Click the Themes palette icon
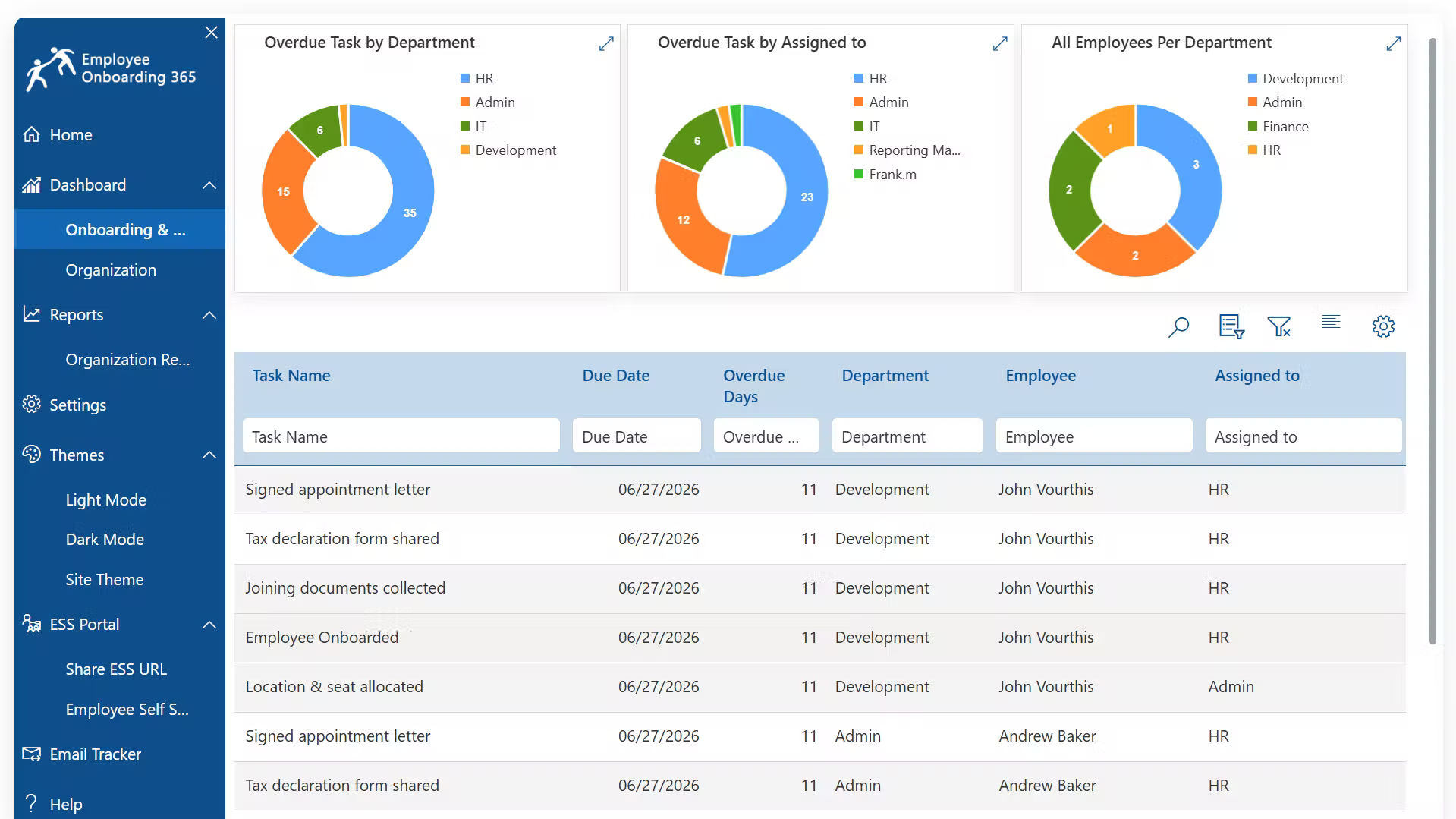 32,454
